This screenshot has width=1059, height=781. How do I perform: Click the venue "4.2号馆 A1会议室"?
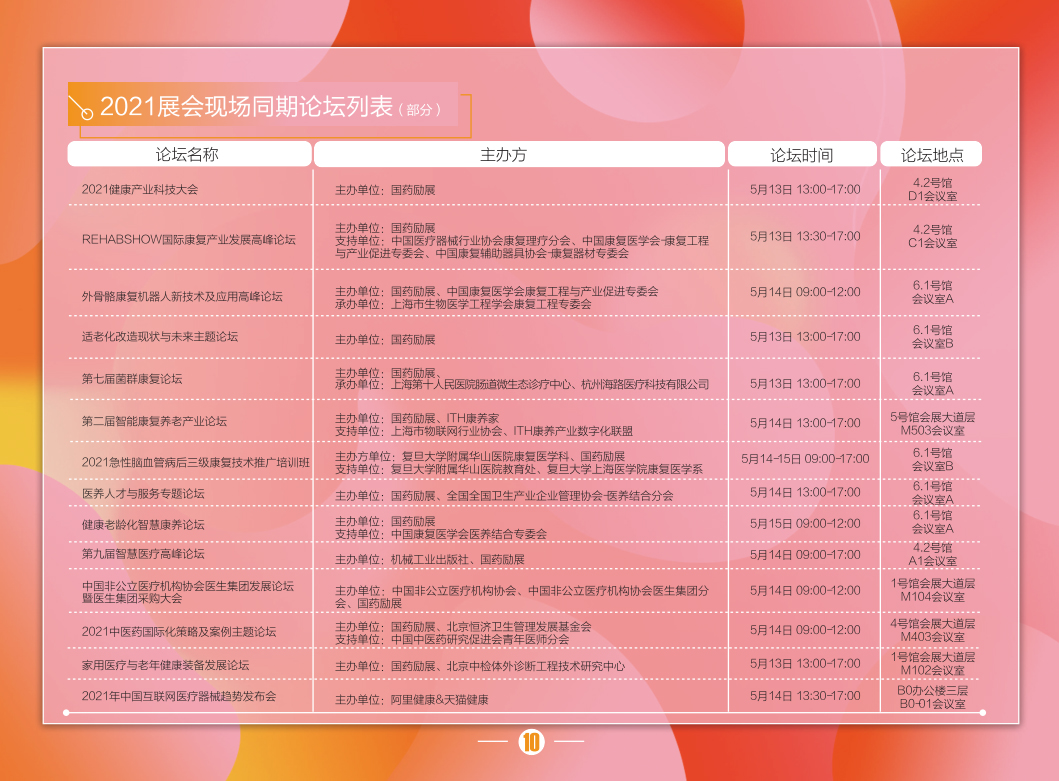tap(933, 554)
